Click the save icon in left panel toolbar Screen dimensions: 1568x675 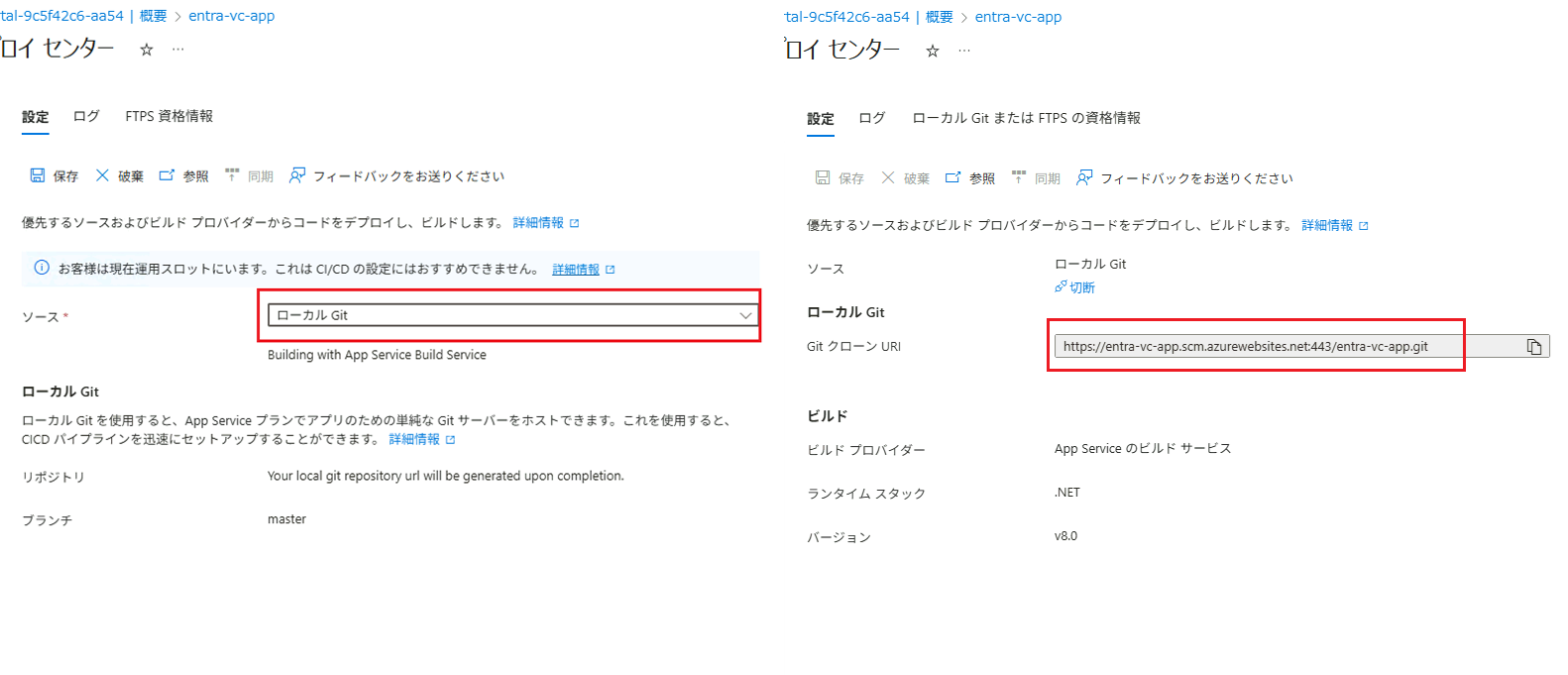pyautogui.click(x=38, y=175)
